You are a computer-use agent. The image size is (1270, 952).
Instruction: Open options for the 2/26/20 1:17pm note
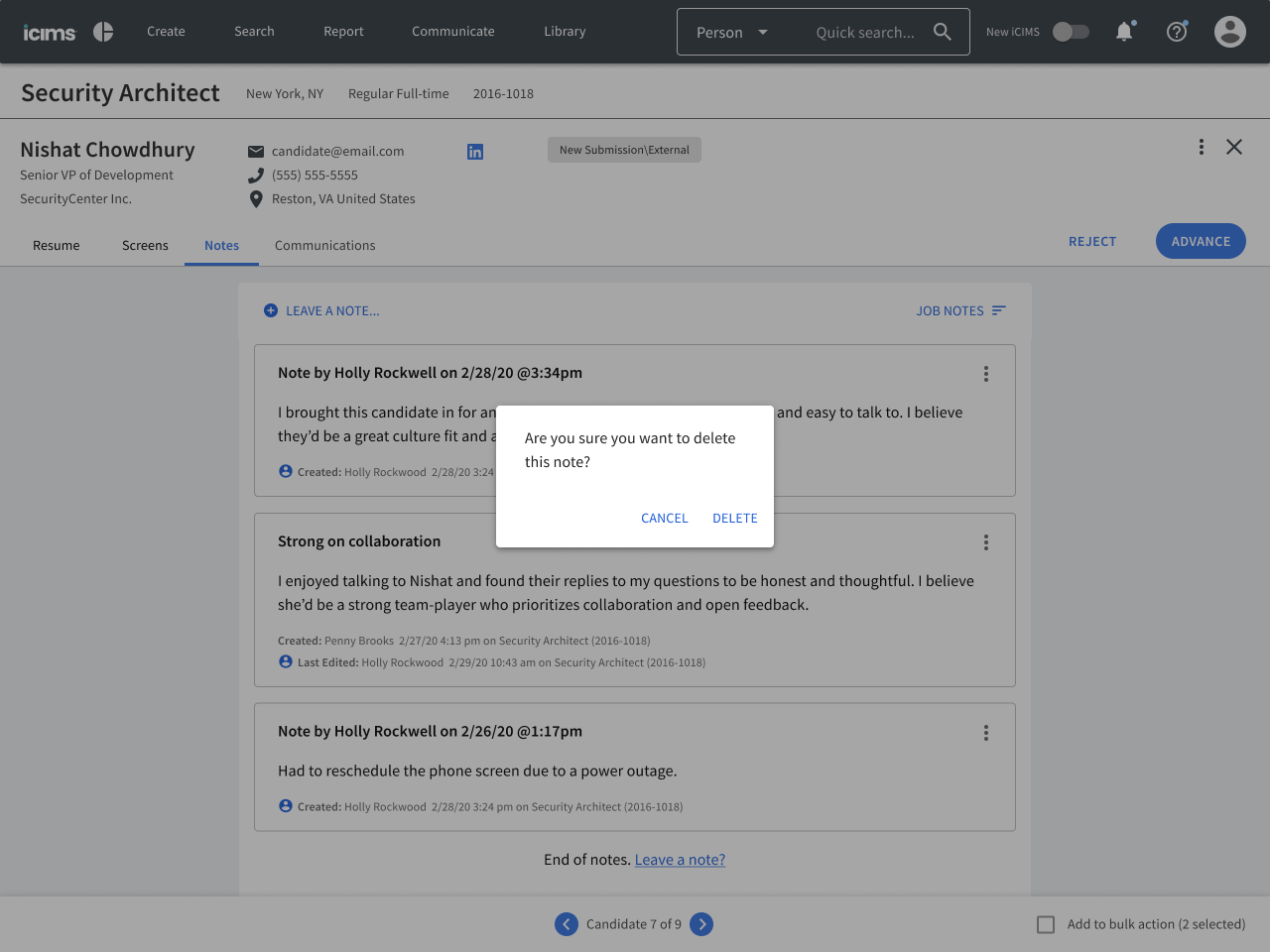986,733
